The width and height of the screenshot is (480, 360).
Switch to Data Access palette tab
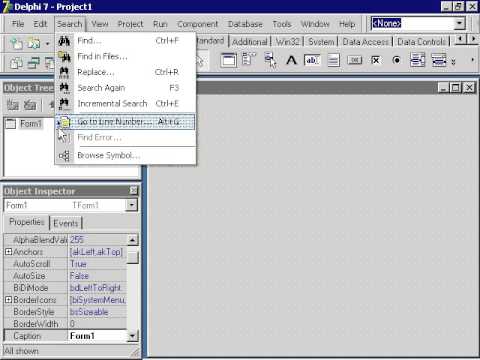click(x=365, y=42)
